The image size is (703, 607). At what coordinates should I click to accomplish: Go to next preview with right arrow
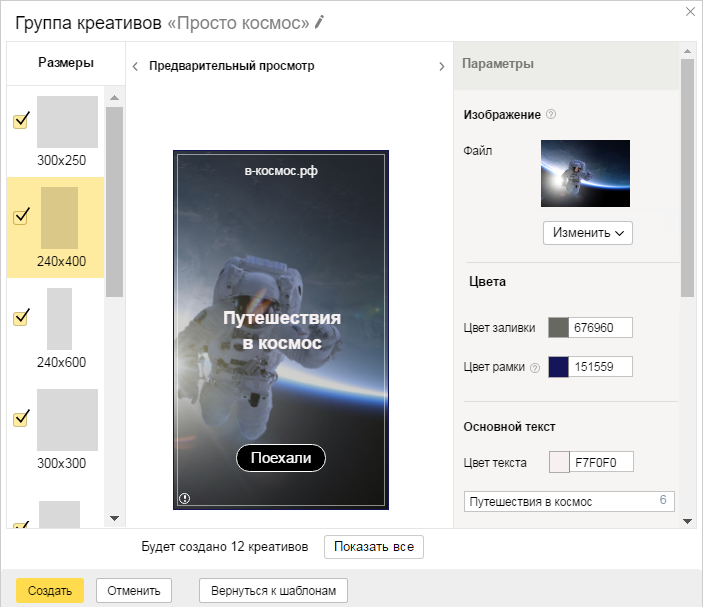(442, 66)
